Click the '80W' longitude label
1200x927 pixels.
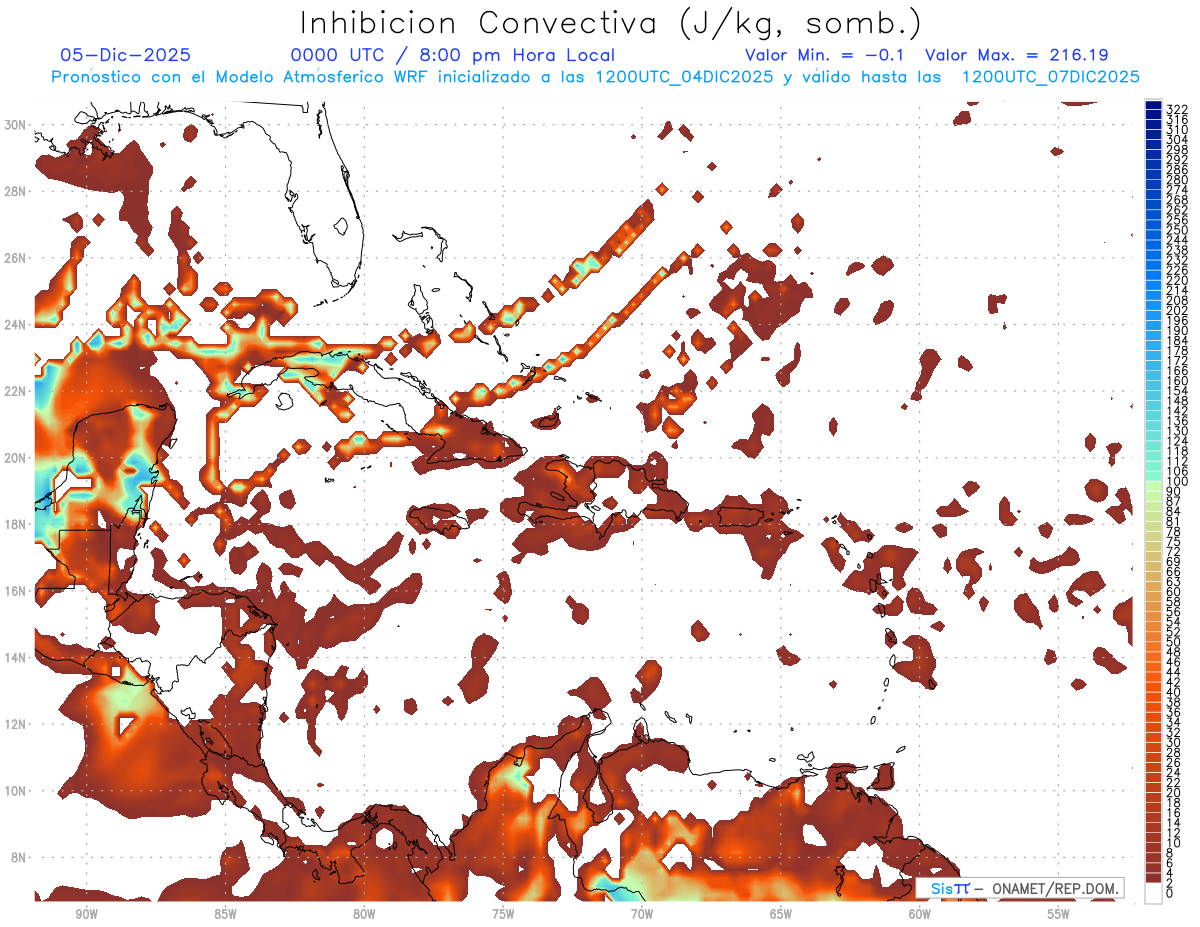point(364,915)
